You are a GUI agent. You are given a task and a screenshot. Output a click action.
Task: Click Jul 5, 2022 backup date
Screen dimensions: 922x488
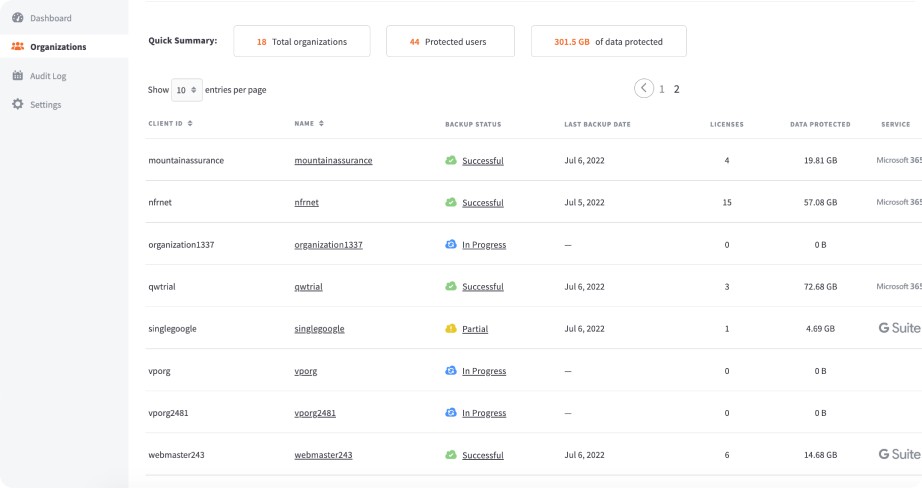[584, 202]
